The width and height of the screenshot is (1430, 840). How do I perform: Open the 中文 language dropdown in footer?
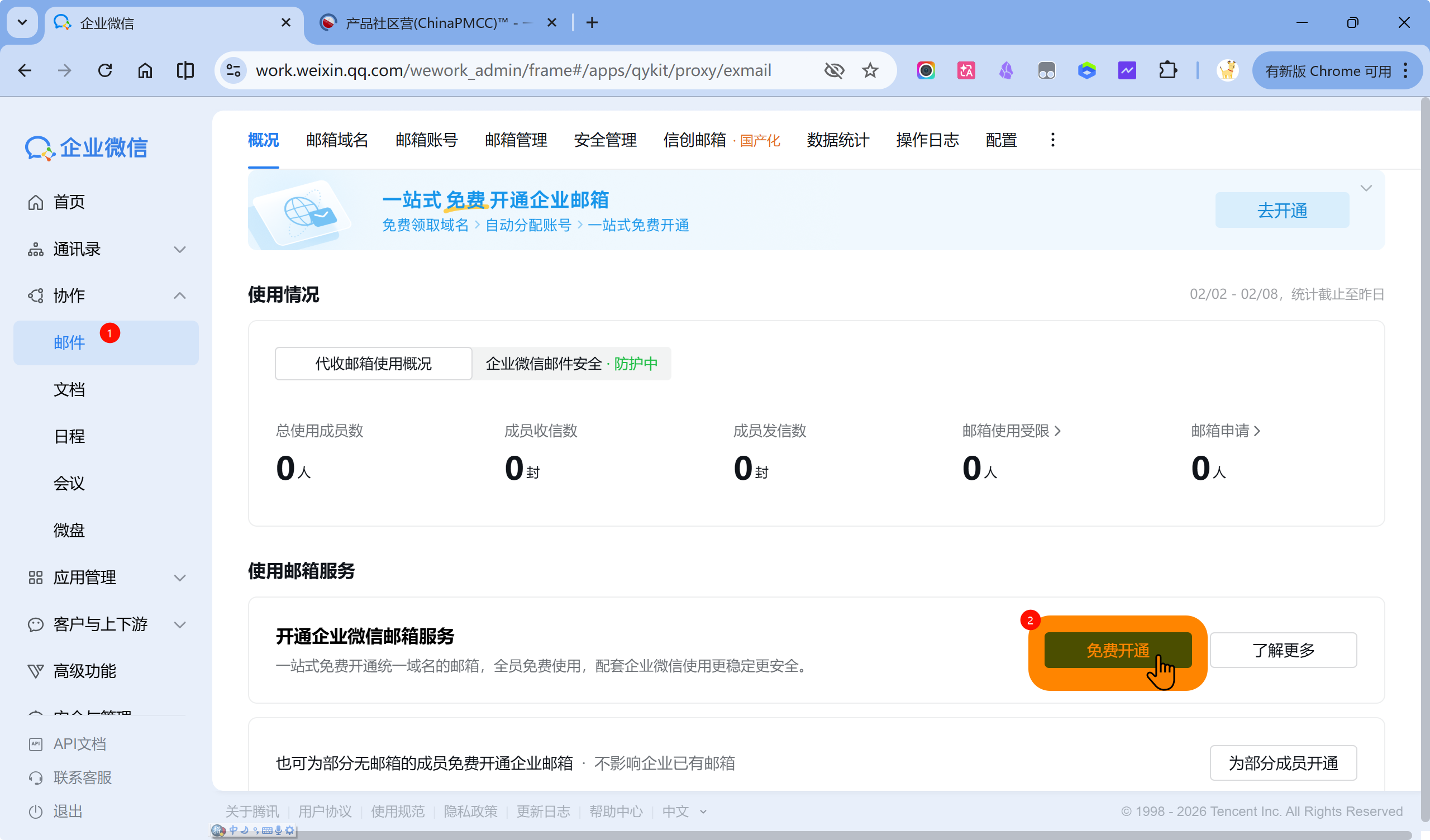click(x=684, y=812)
